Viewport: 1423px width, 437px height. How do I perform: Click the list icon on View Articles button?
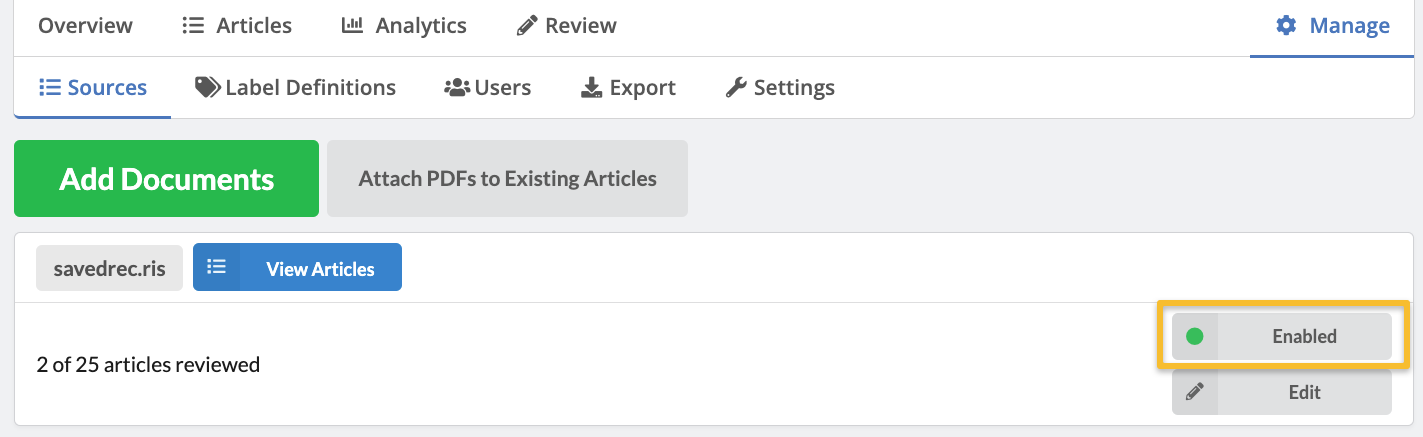[217, 267]
